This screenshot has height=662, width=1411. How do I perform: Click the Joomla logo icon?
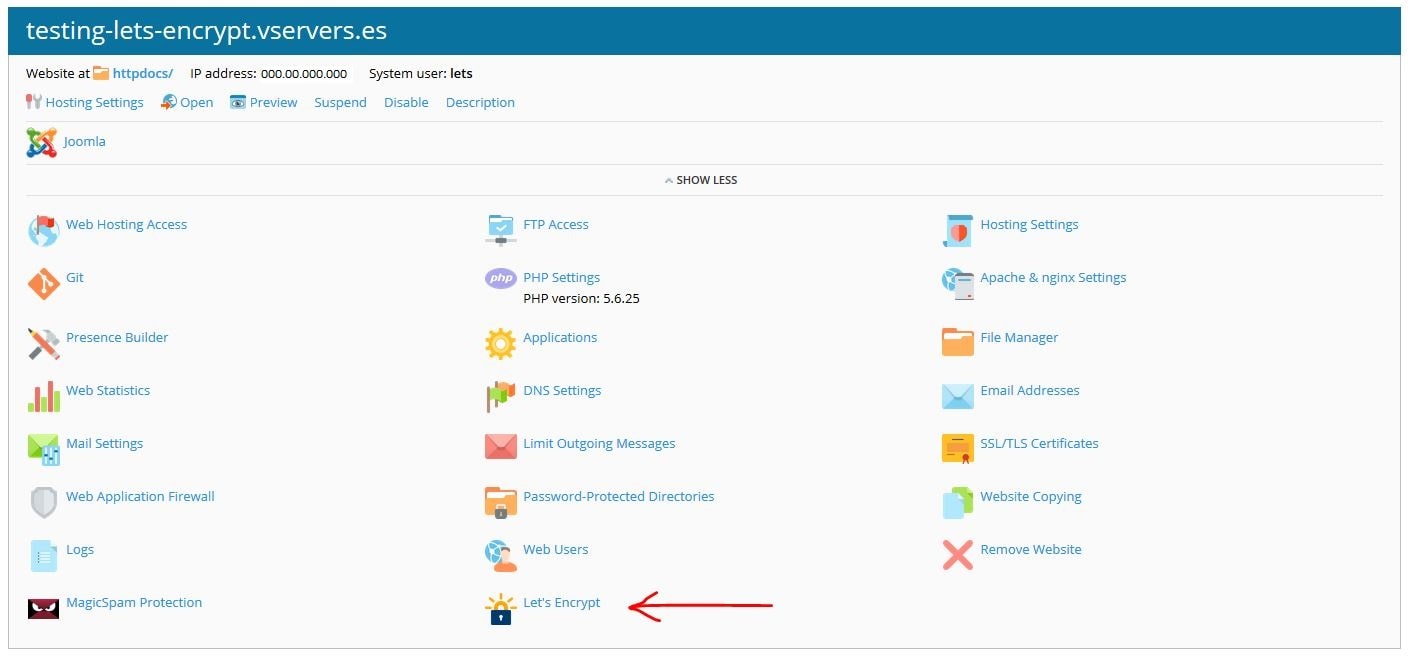tap(42, 143)
